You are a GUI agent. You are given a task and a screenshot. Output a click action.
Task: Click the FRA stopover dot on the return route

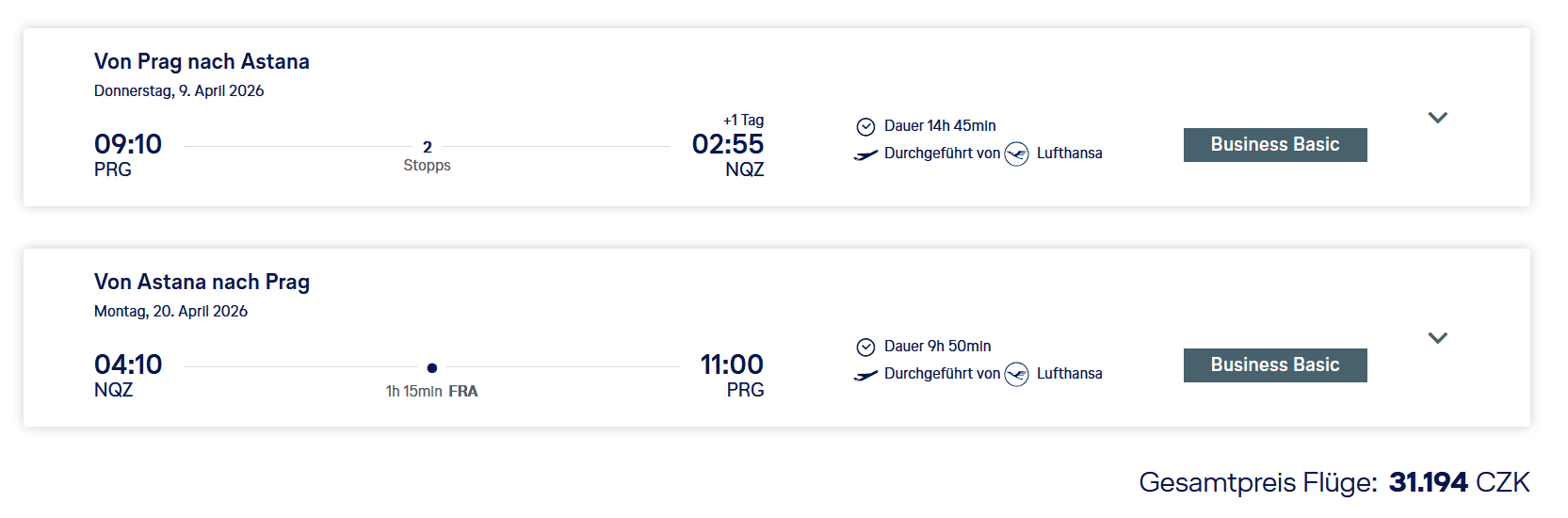click(431, 367)
